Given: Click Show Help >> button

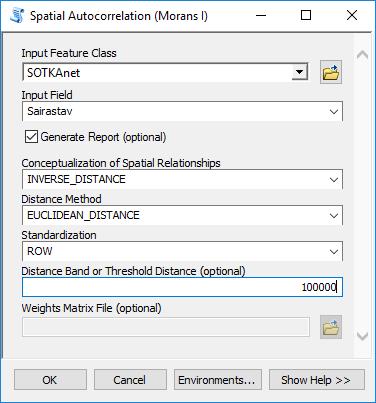Looking at the screenshot, I should [x=317, y=380].
